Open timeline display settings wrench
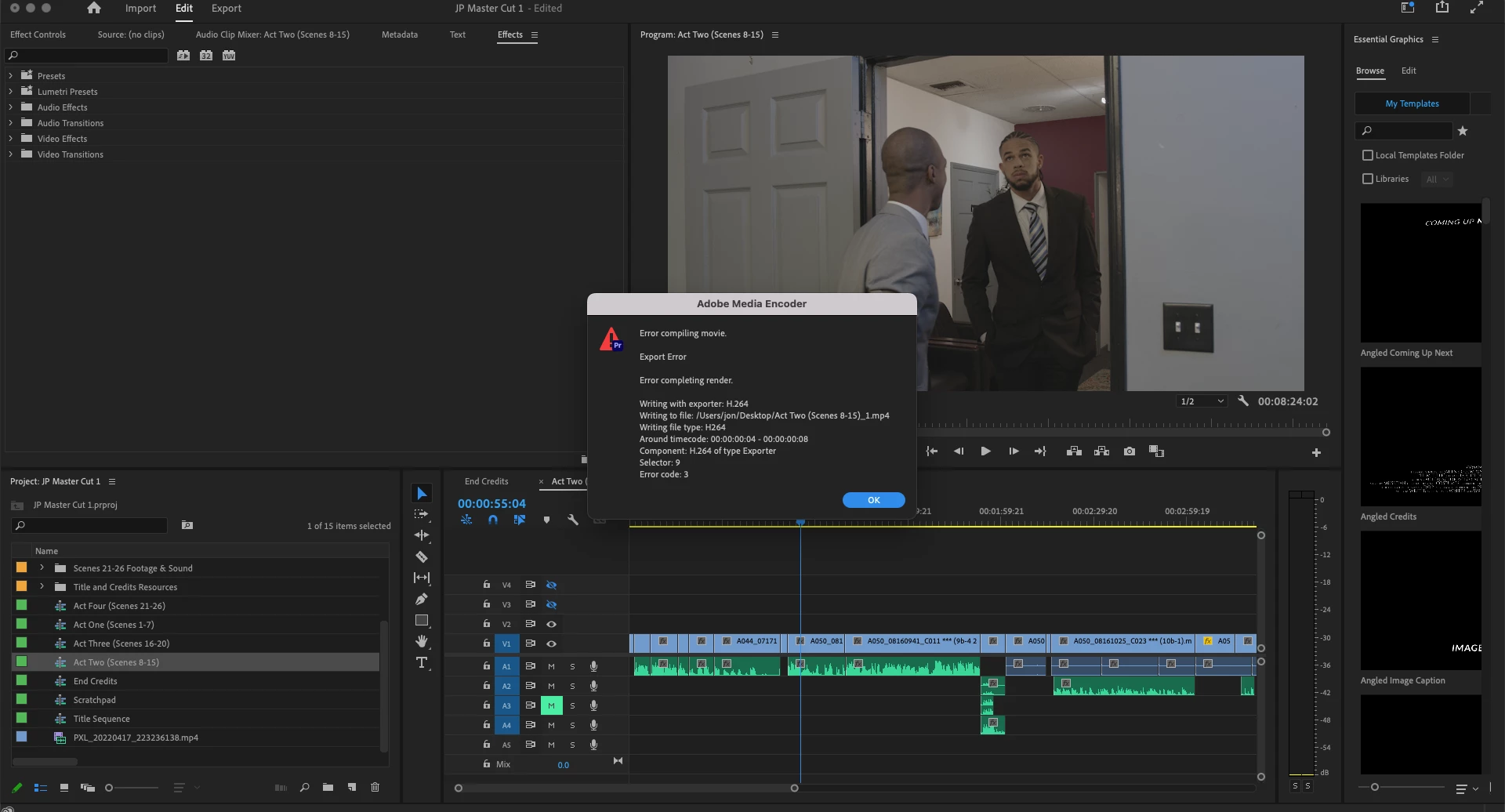Screen dimensions: 1505x812 click(x=573, y=520)
